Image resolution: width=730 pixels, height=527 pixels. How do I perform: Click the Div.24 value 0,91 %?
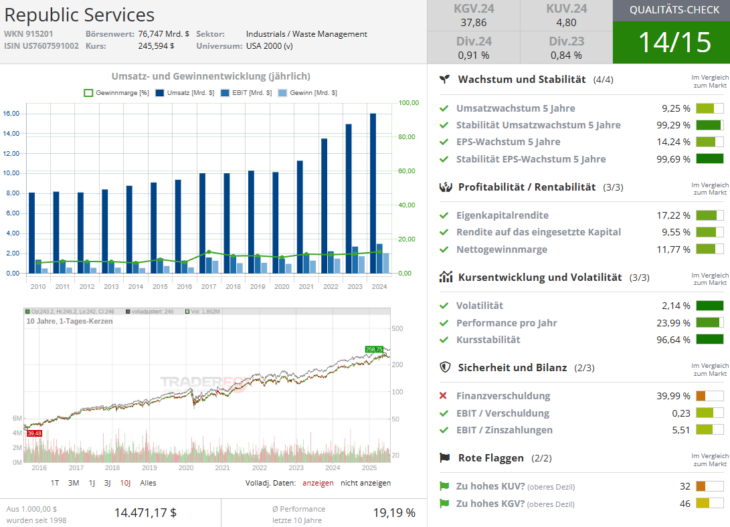473,55
